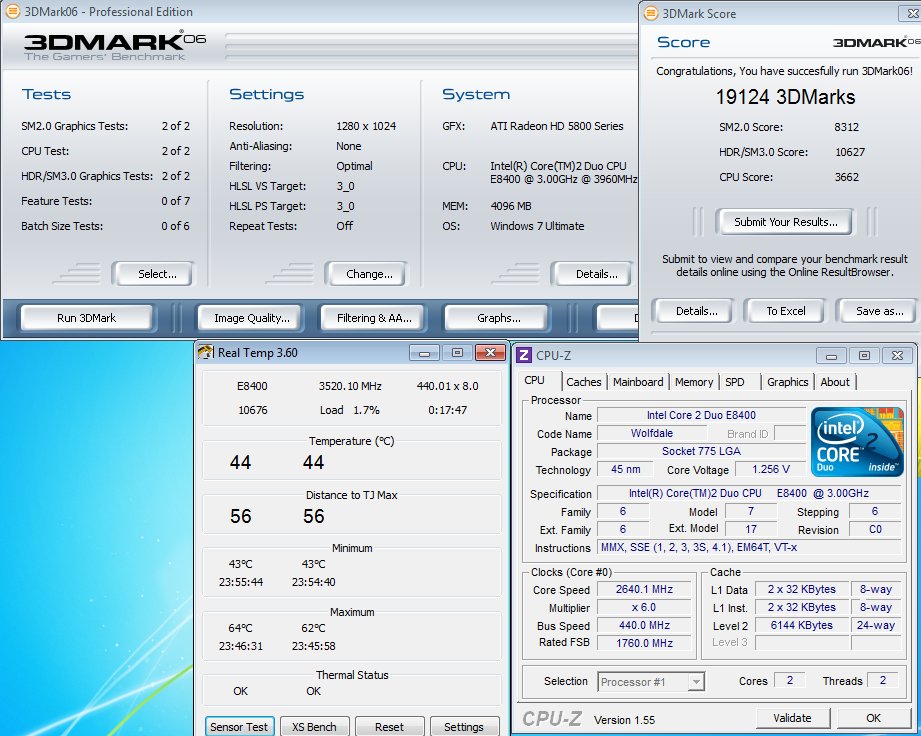Export the score with To Excel
The image size is (921, 736).
coord(785,311)
